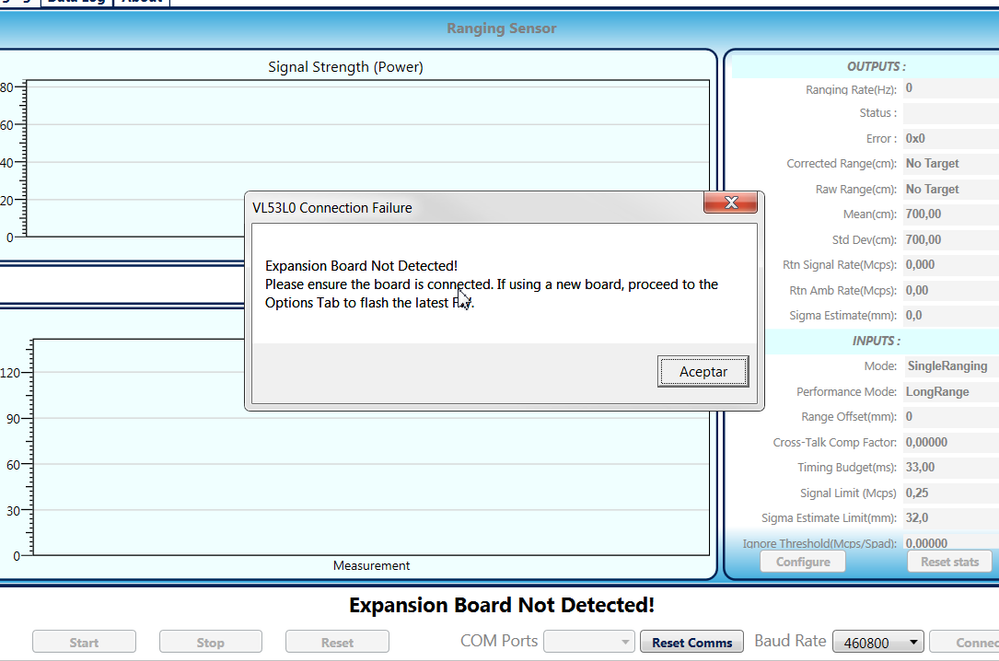Open the Baud Rate dropdown showing 460800
Viewport: 999px width, 661px height.
click(x=878, y=643)
